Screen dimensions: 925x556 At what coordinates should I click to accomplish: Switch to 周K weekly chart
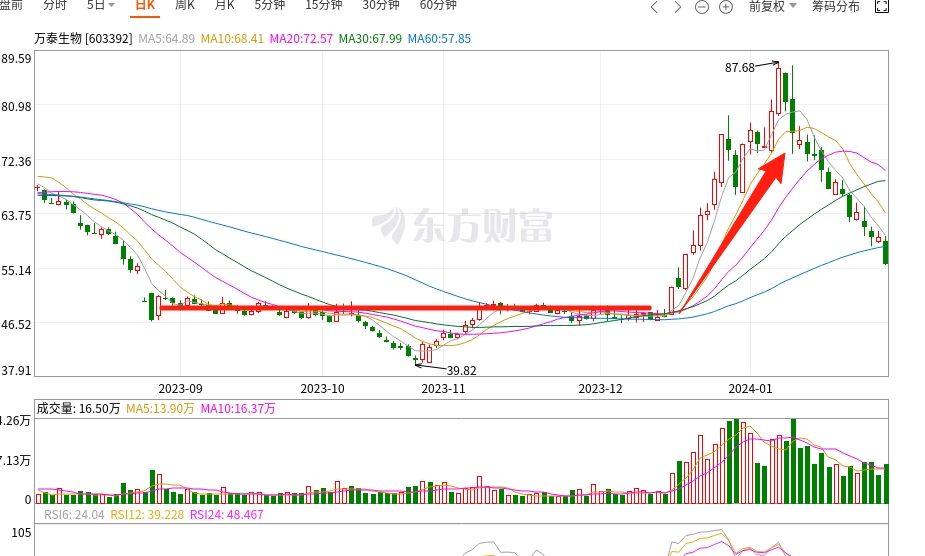(185, 5)
